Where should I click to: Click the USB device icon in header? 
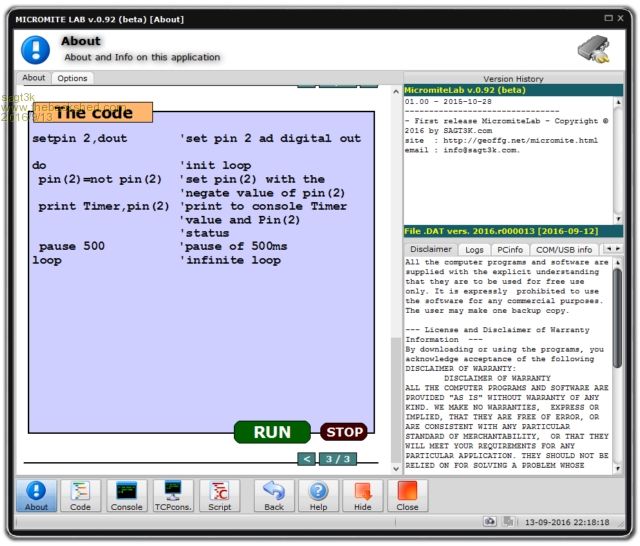[x=595, y=49]
